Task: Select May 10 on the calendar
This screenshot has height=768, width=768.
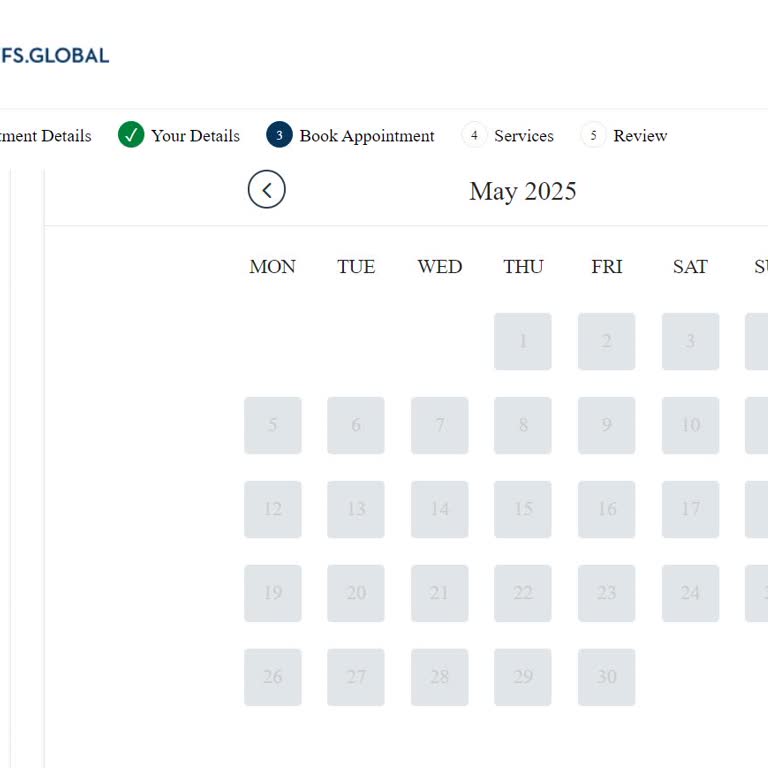Action: point(690,425)
